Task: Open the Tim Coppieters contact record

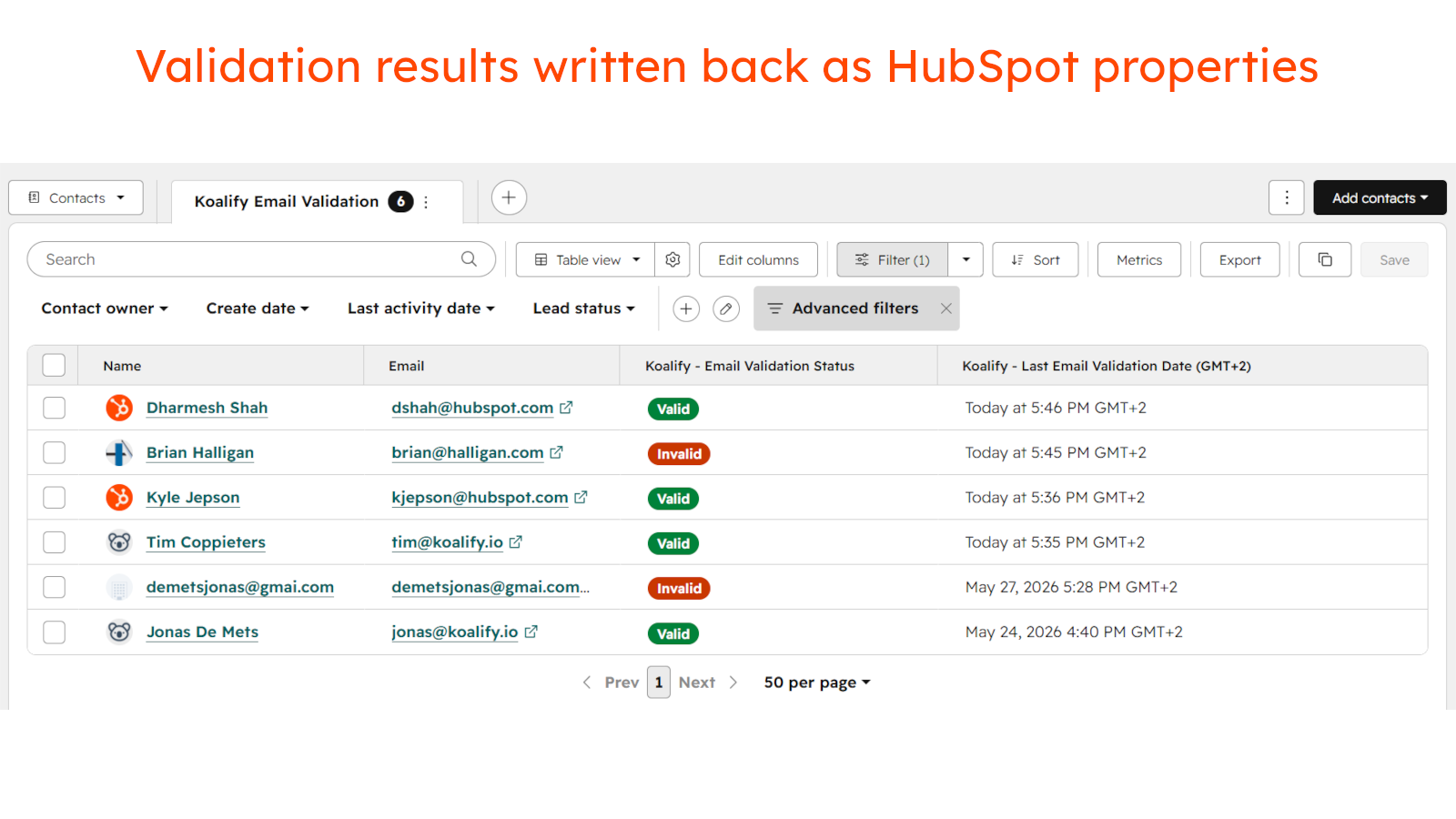Action: click(206, 542)
